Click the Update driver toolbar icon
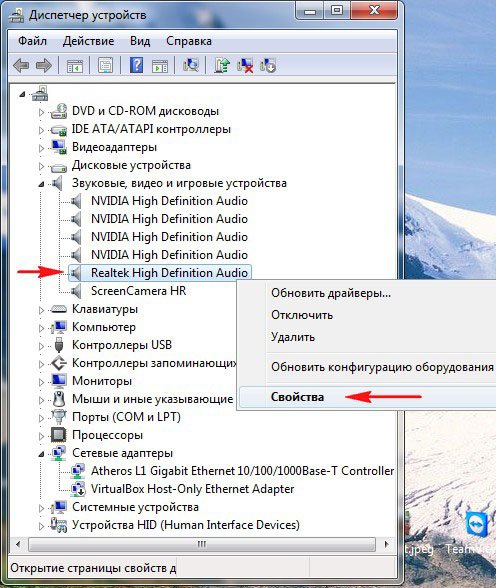 [x=222, y=65]
